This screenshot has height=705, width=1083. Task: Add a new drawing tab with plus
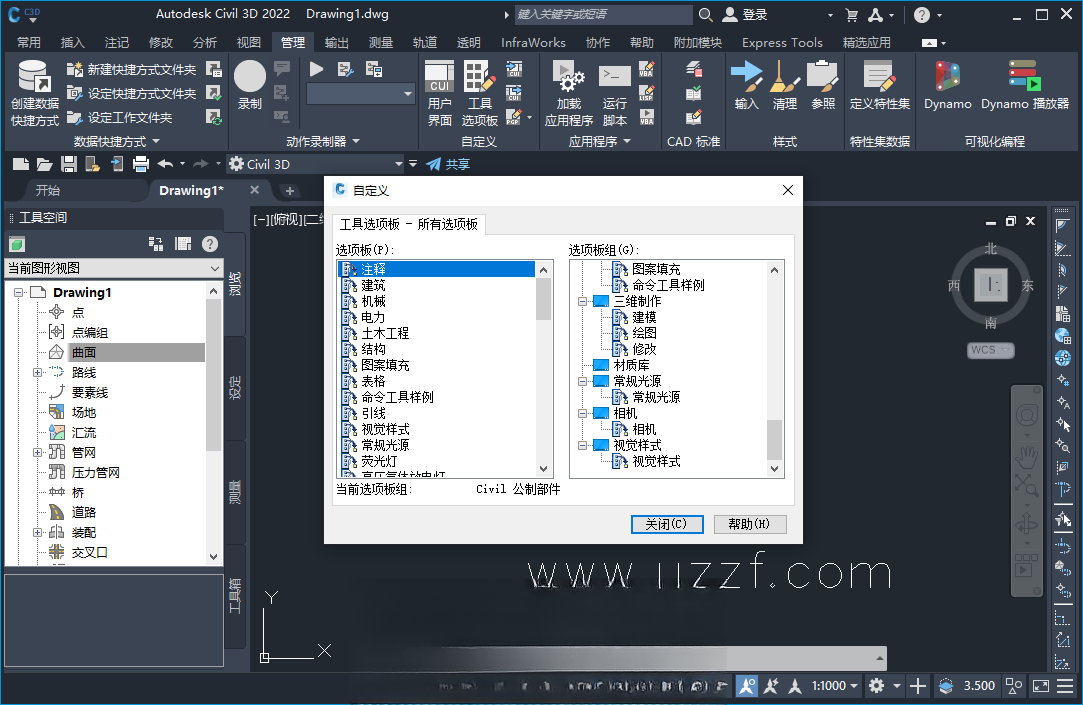coord(289,191)
